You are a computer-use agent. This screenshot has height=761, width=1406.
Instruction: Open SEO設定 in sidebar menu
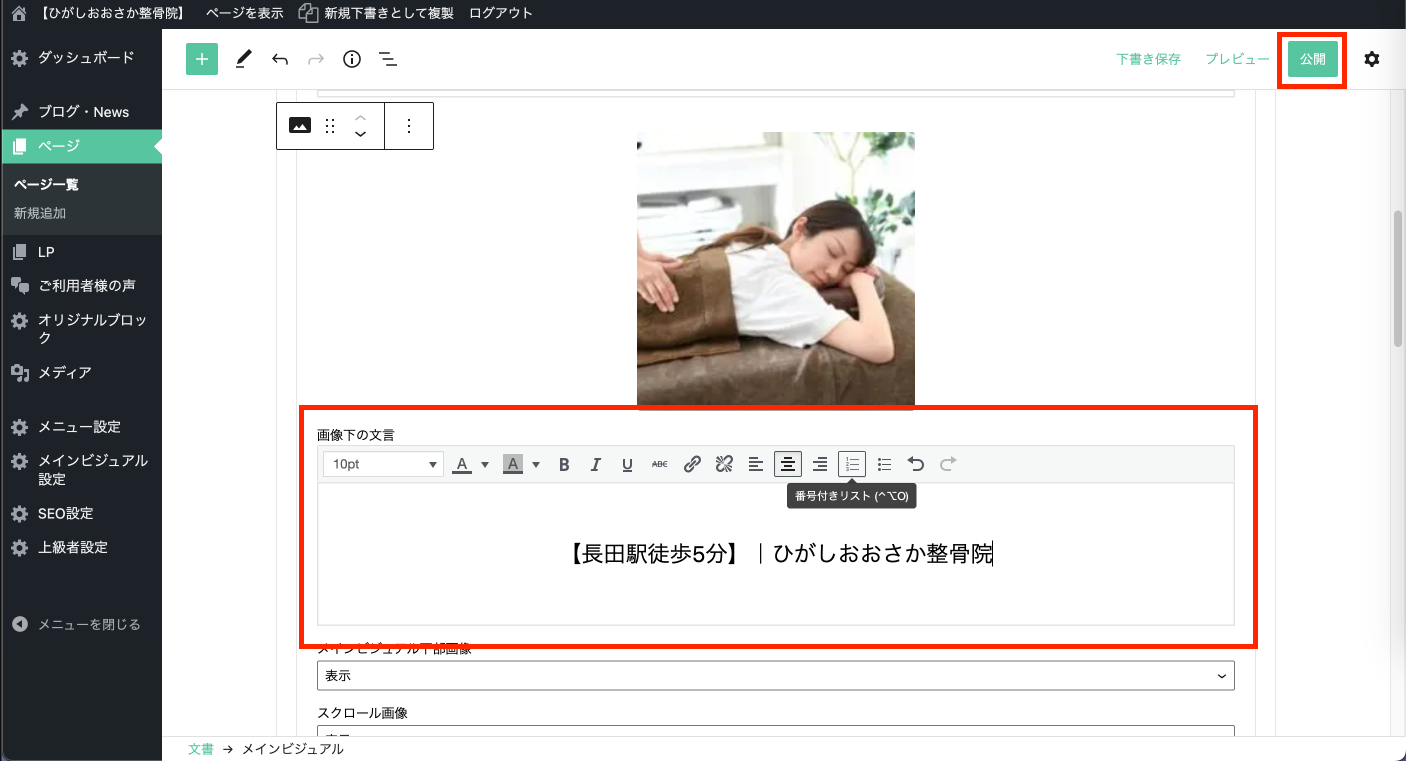coord(65,513)
